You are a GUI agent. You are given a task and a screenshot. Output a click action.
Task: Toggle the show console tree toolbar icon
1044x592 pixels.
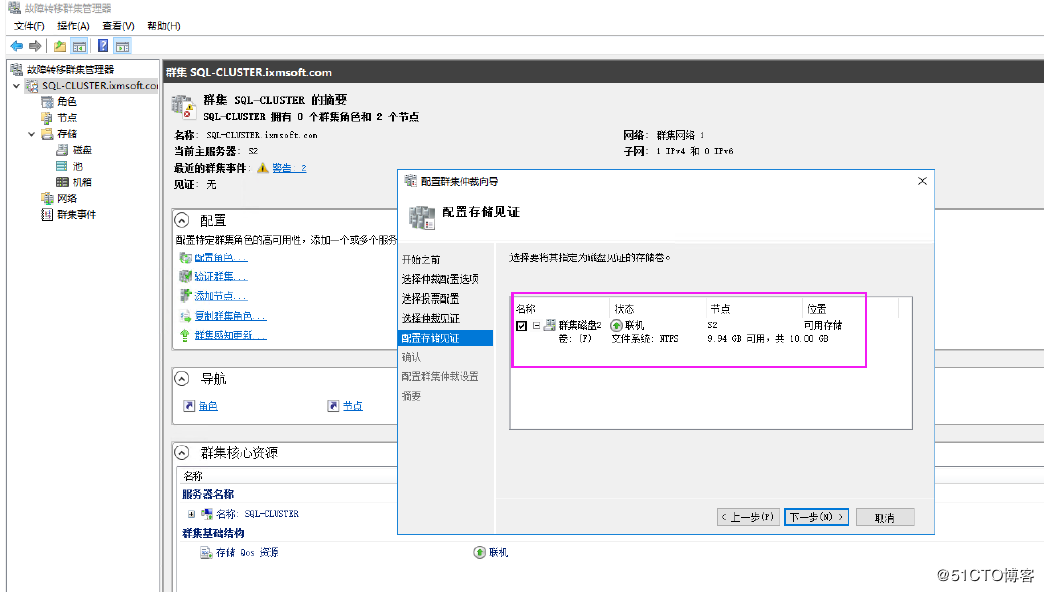[x=79, y=44]
